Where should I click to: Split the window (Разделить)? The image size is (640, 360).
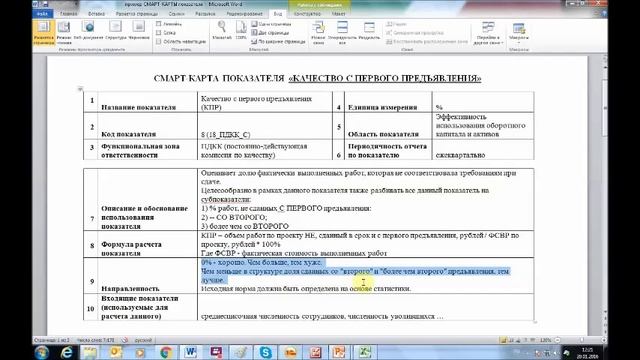coord(369,31)
